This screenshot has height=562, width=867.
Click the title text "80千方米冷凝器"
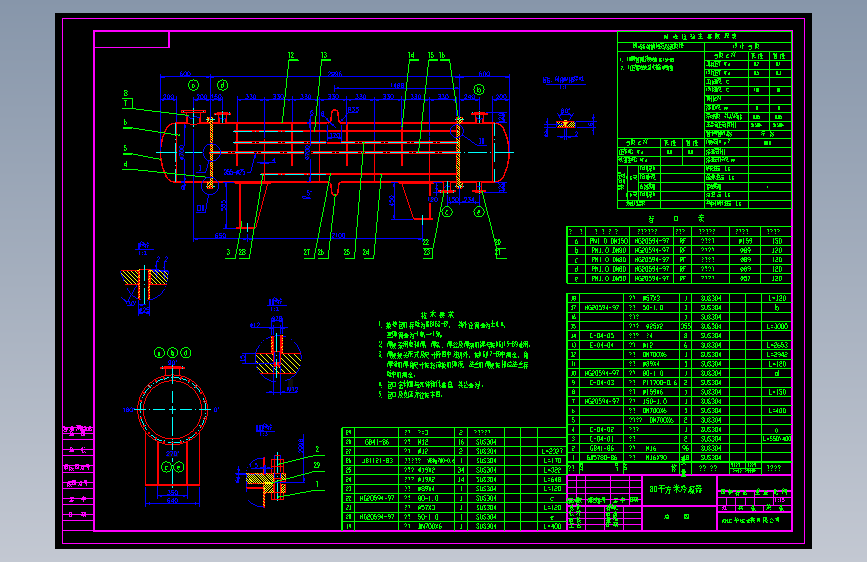[x=675, y=490]
